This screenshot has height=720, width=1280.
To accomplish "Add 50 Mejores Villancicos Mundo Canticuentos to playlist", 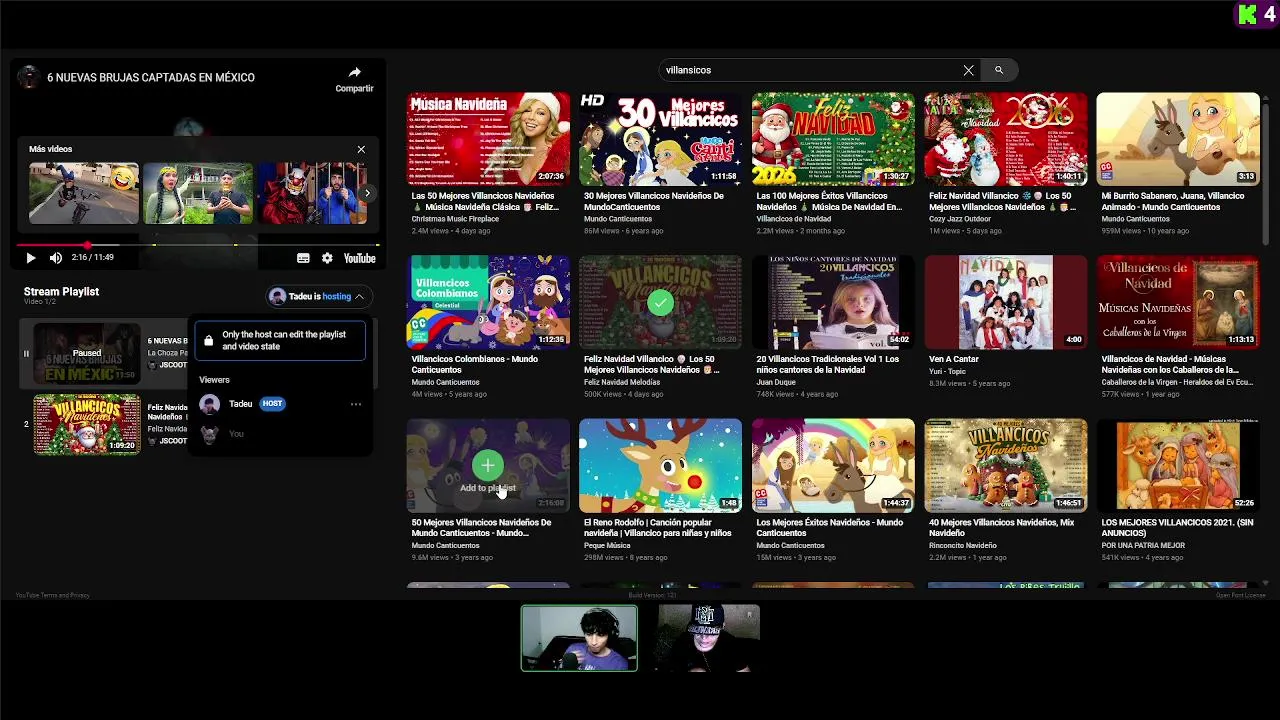I will pos(488,465).
